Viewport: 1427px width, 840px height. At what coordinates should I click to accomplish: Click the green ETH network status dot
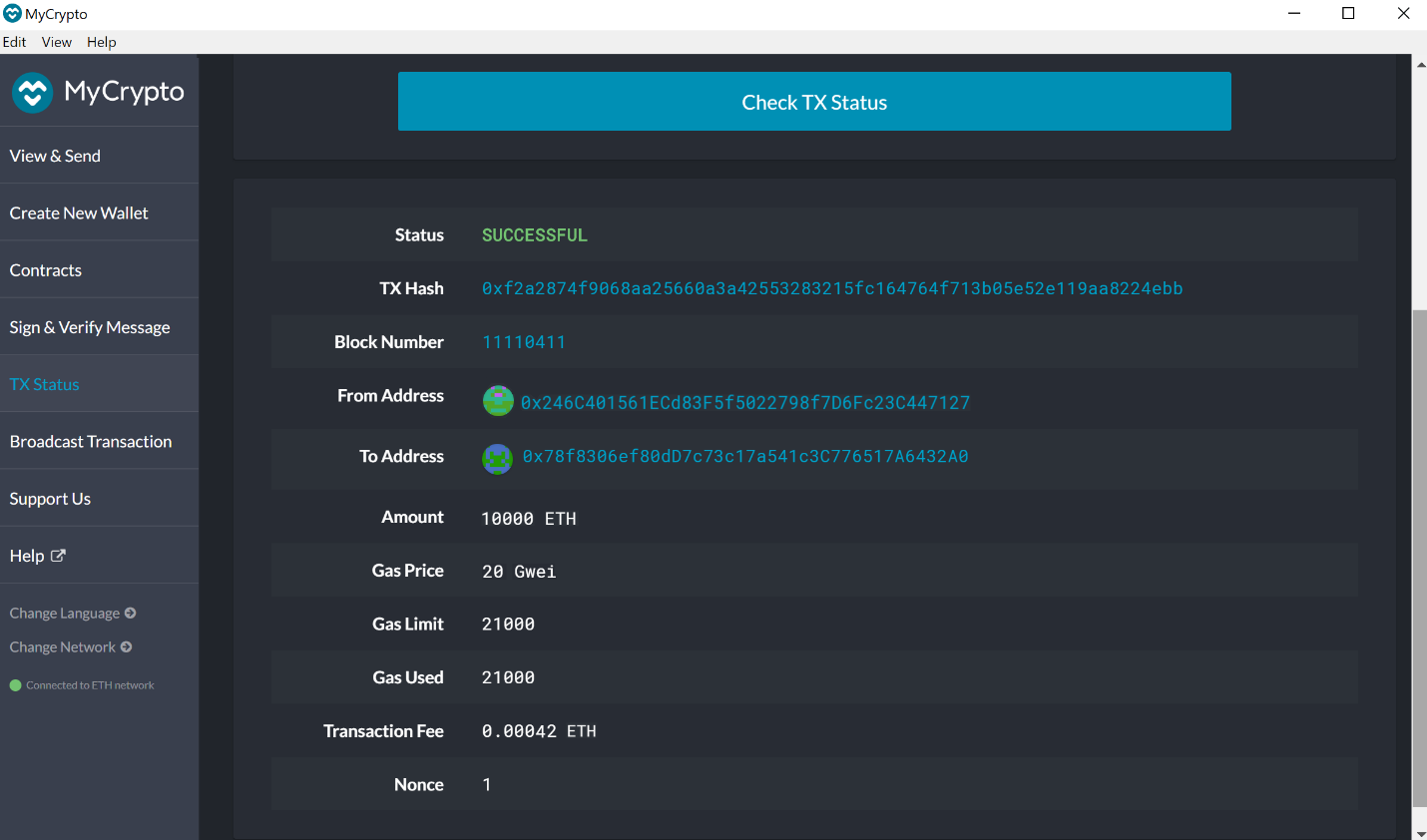pos(15,684)
